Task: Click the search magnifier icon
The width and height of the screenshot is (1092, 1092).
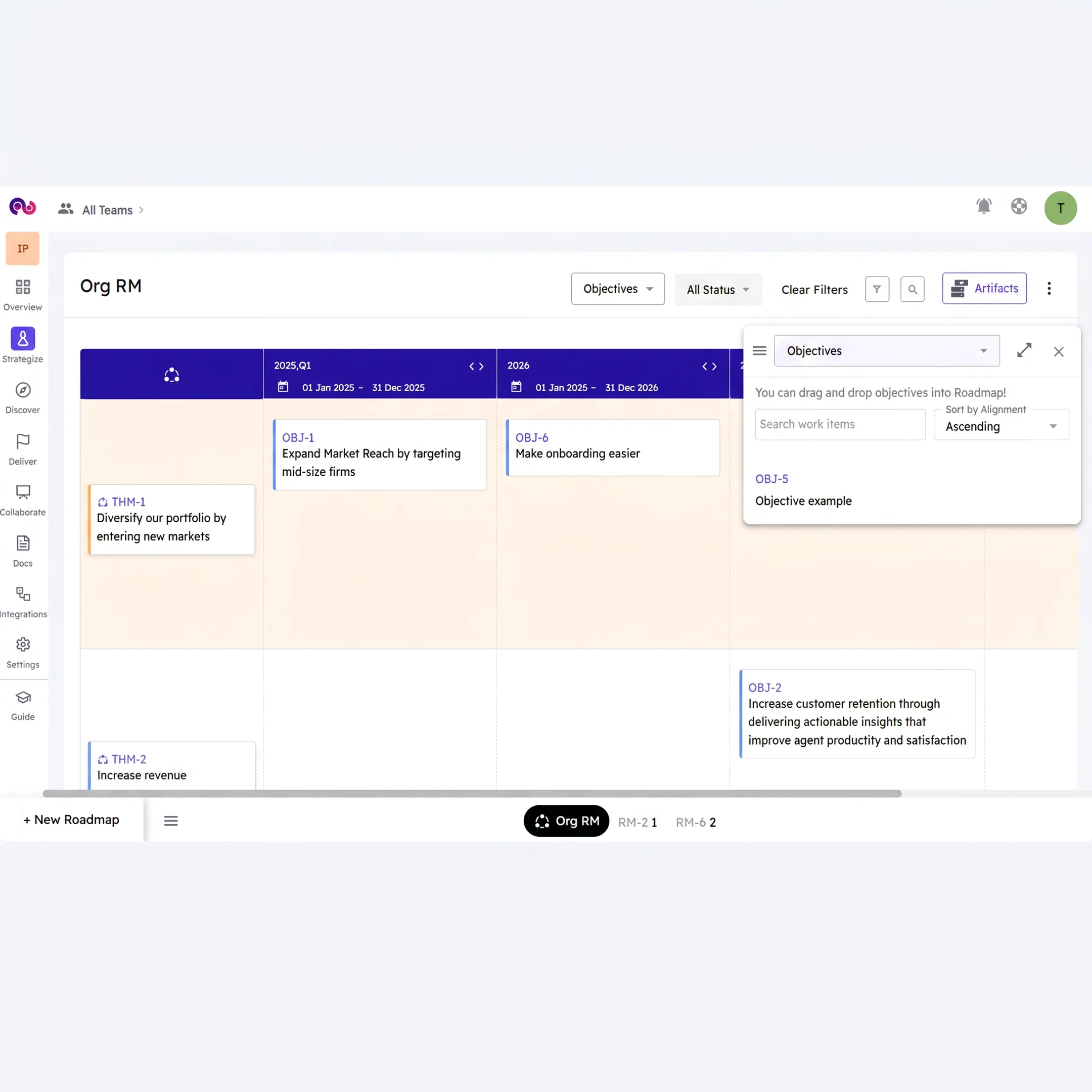Action: tap(912, 289)
